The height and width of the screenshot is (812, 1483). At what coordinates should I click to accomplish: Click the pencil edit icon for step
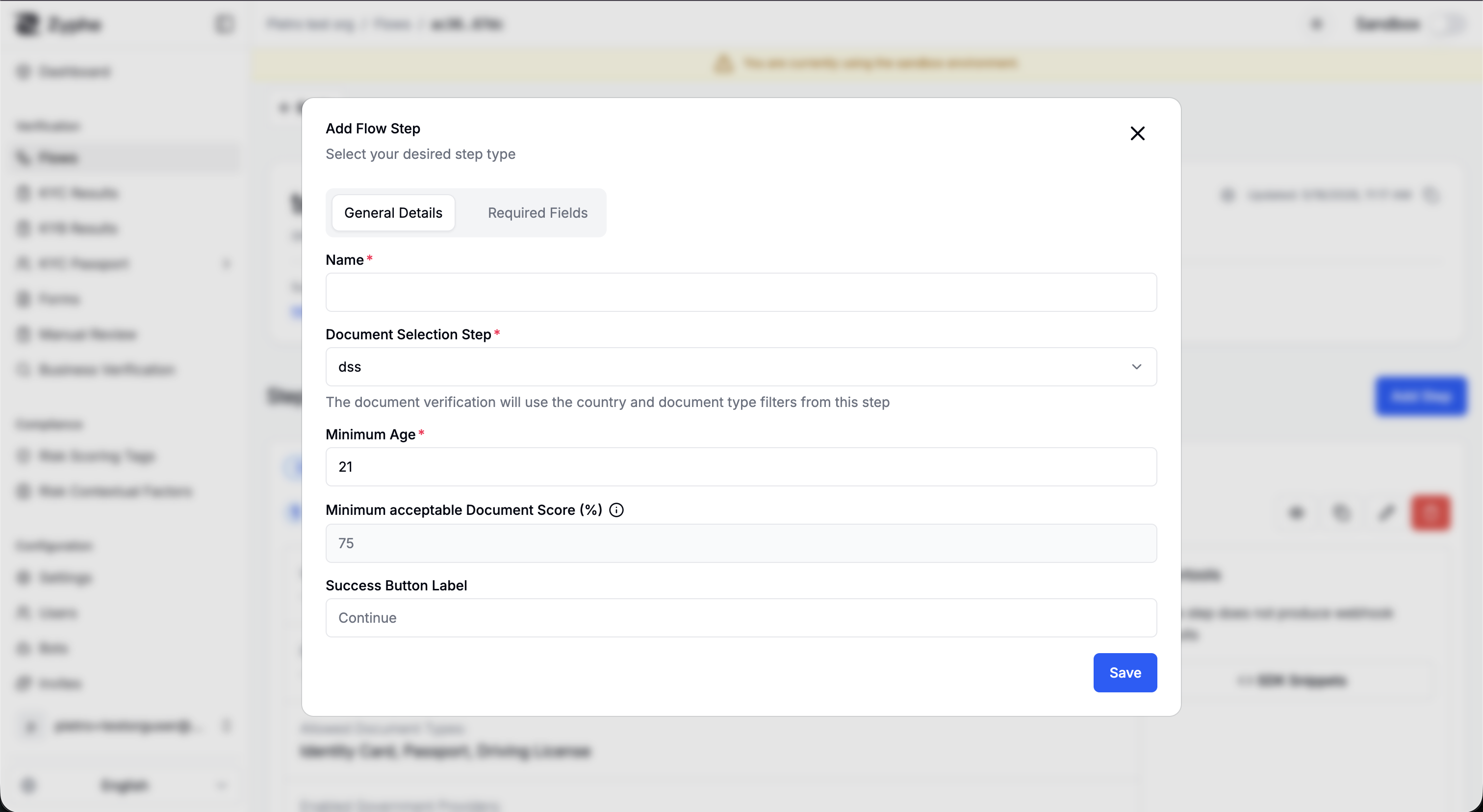[x=1386, y=512]
